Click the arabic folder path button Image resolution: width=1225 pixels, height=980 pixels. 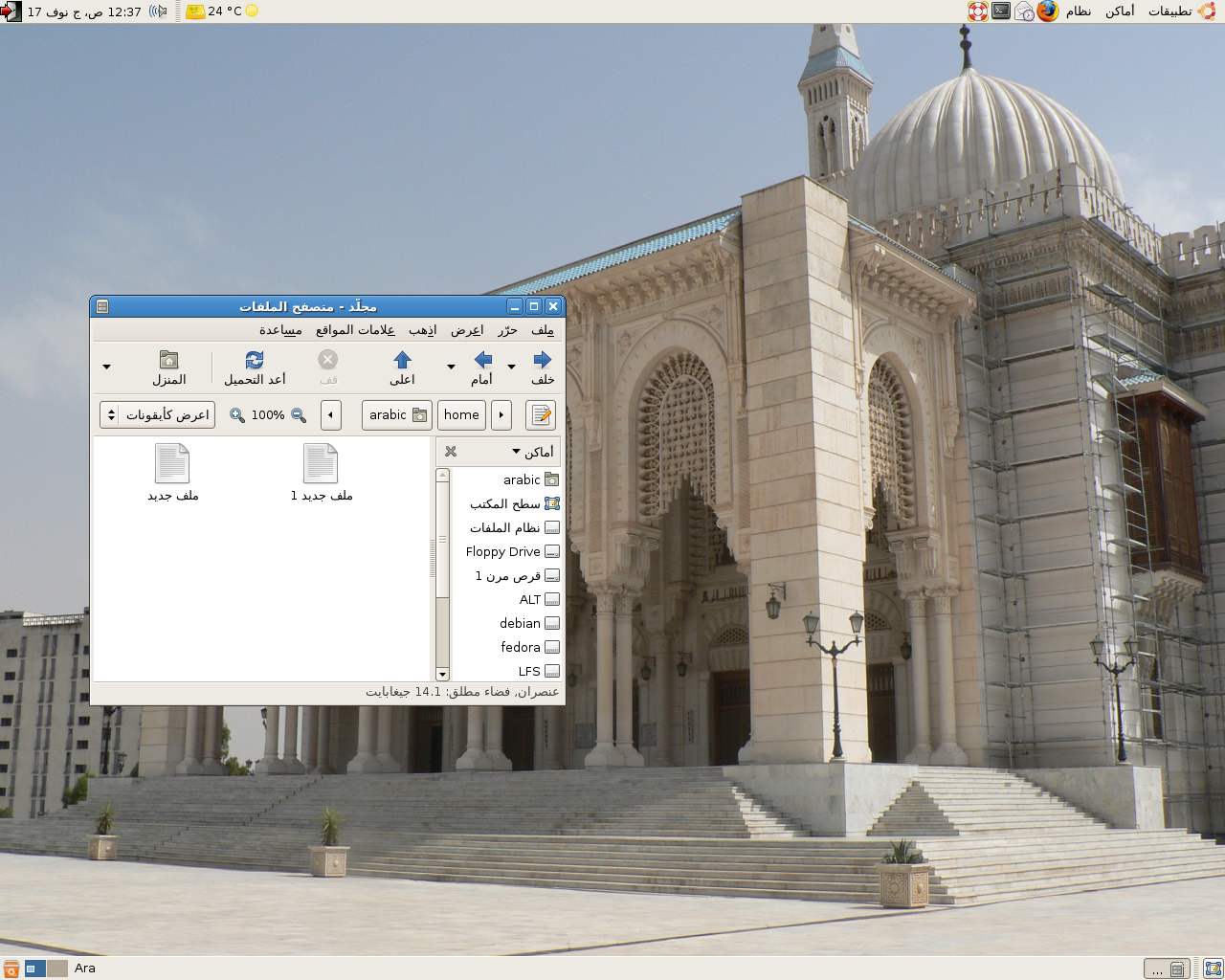point(397,415)
